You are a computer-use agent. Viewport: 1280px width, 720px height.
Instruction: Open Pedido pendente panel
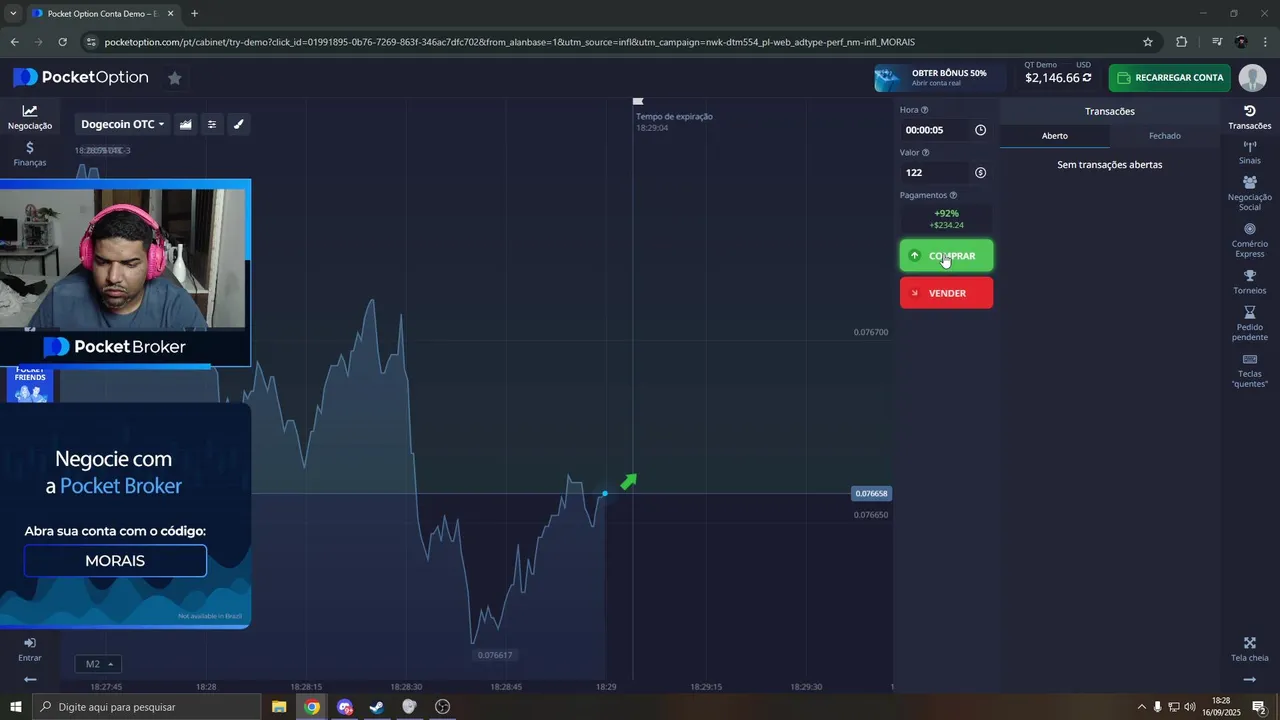tap(1250, 324)
